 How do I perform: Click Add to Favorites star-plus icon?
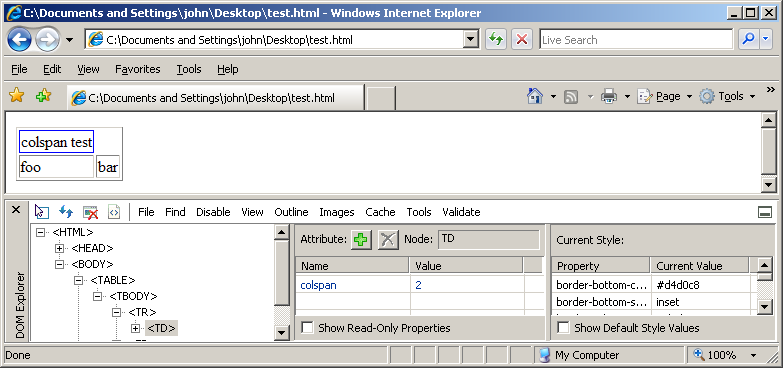pyautogui.click(x=43, y=95)
